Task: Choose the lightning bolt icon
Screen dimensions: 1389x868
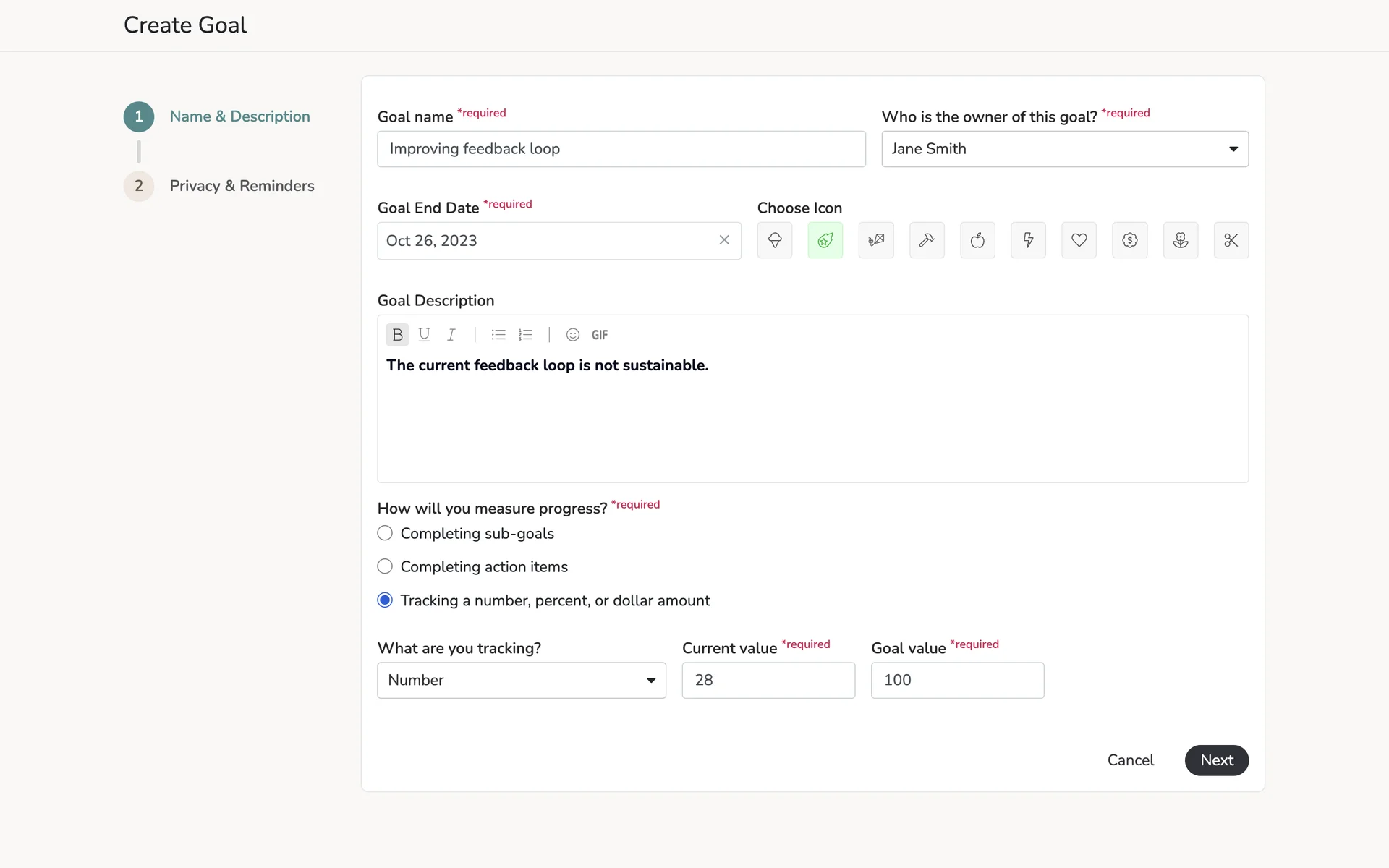Action: [1028, 240]
